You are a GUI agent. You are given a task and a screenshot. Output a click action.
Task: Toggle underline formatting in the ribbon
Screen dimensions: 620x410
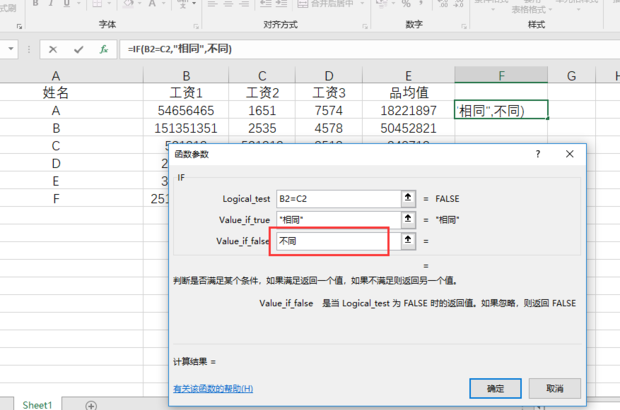coord(66,4)
